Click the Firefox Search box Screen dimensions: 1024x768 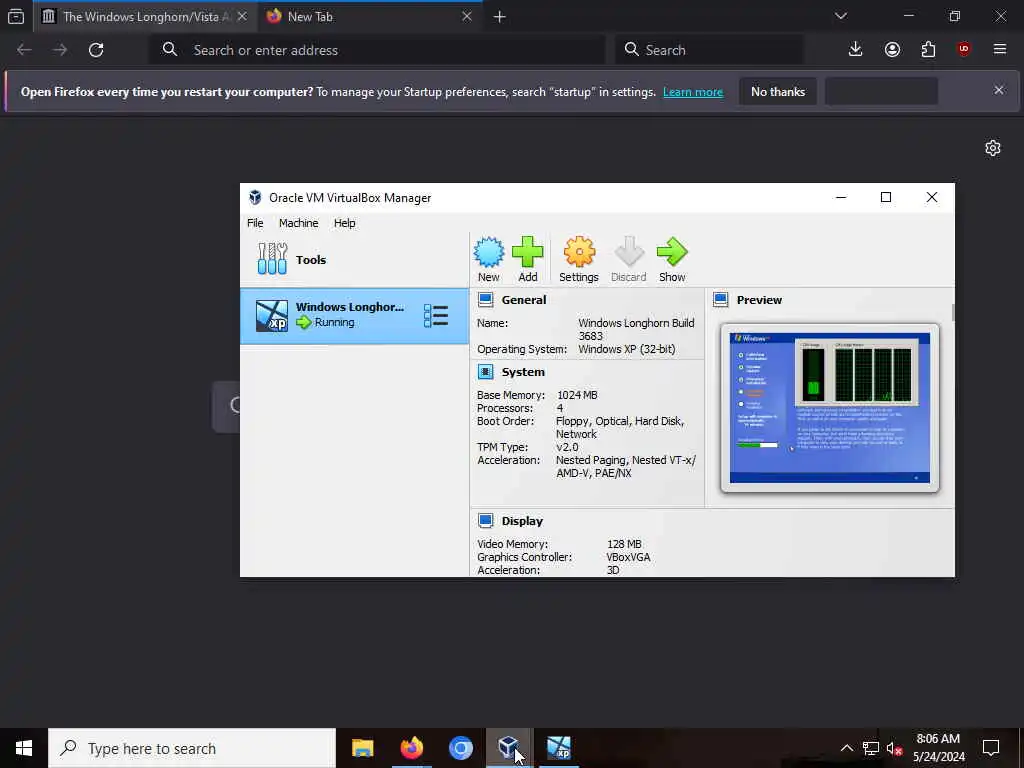click(x=709, y=50)
